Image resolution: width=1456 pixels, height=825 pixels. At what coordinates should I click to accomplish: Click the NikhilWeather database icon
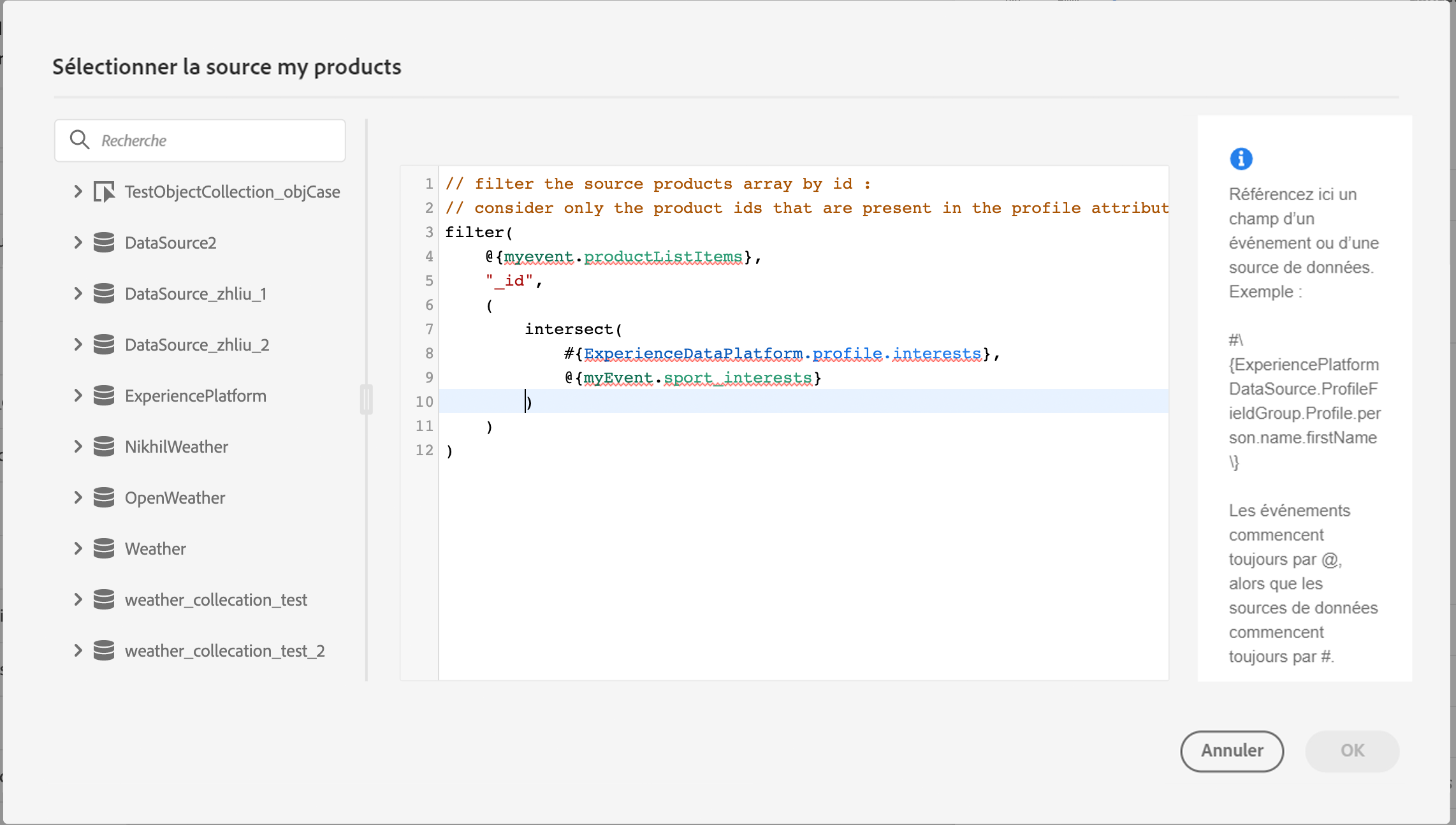tap(104, 447)
